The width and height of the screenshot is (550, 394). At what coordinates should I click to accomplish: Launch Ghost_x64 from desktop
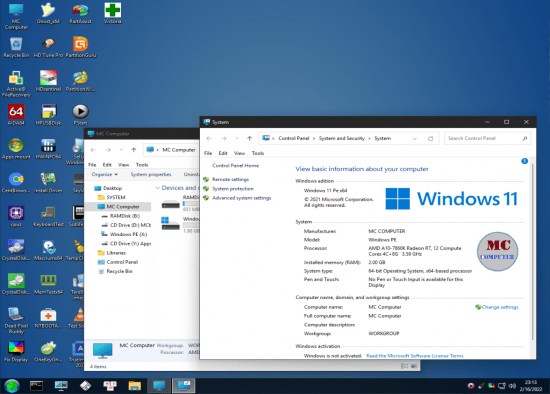(48, 13)
